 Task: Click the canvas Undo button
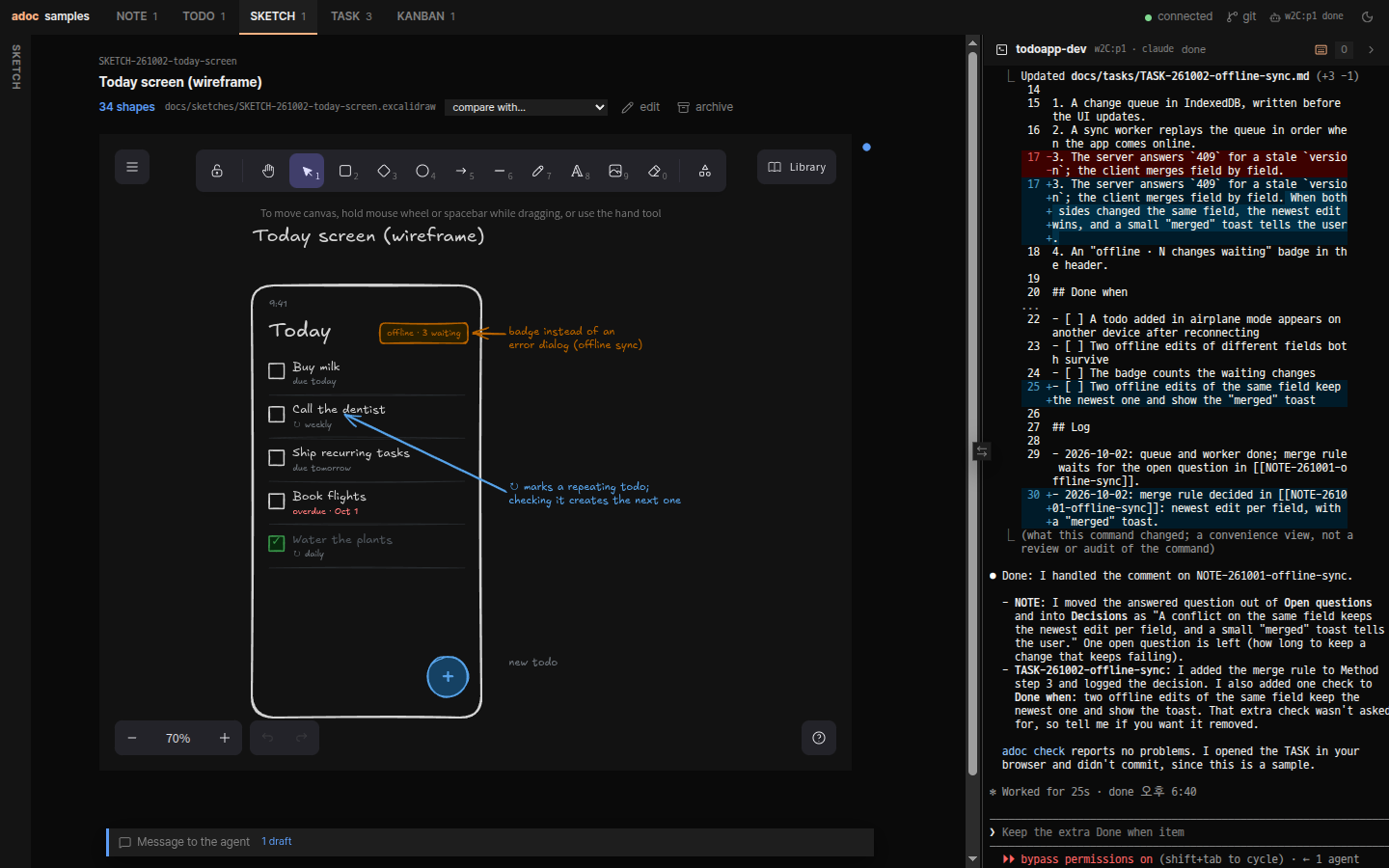267,738
